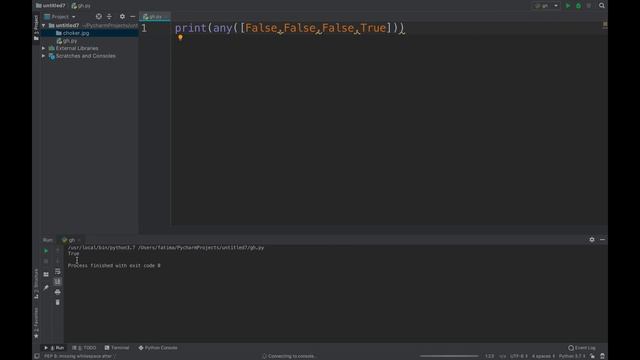This screenshot has width=640, height=360.
Task: Click the stop square in Run panel
Action: coord(46,261)
